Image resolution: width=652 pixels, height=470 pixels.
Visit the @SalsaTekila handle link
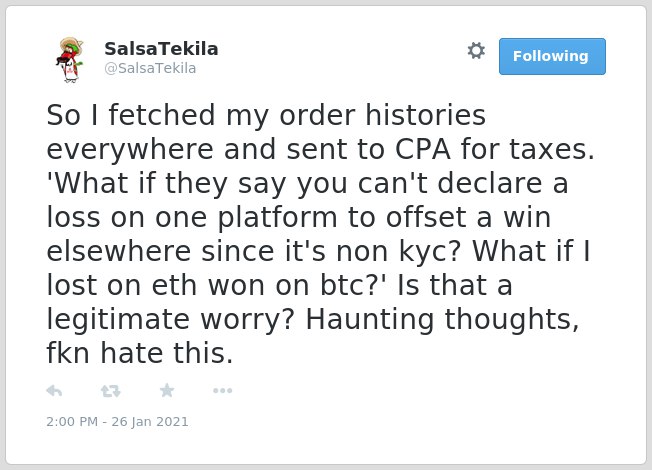[150, 68]
